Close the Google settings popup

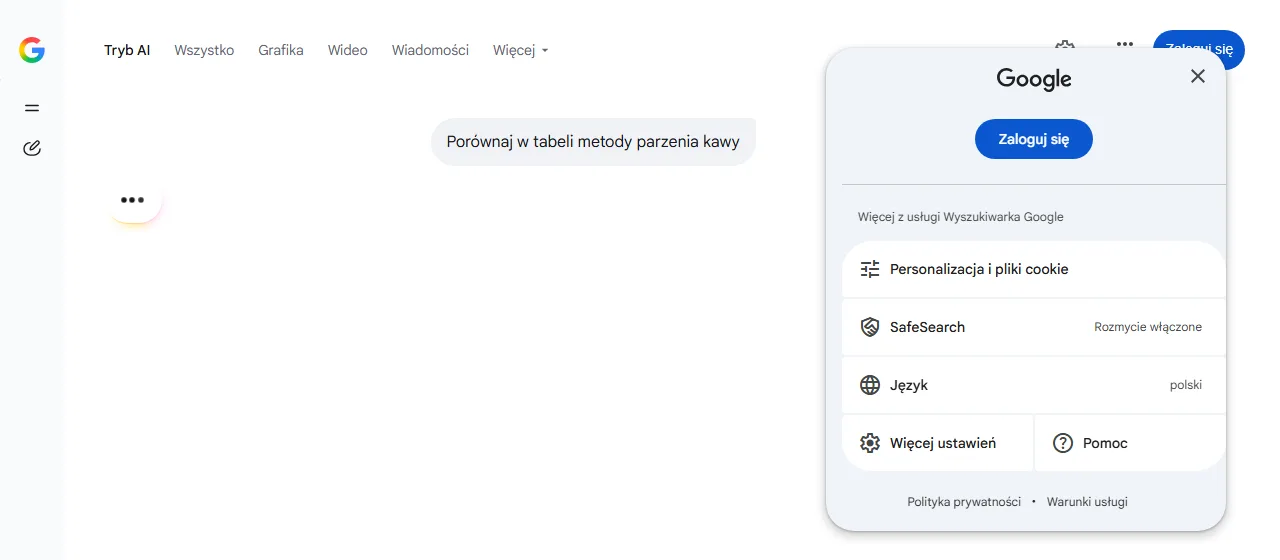click(1198, 76)
